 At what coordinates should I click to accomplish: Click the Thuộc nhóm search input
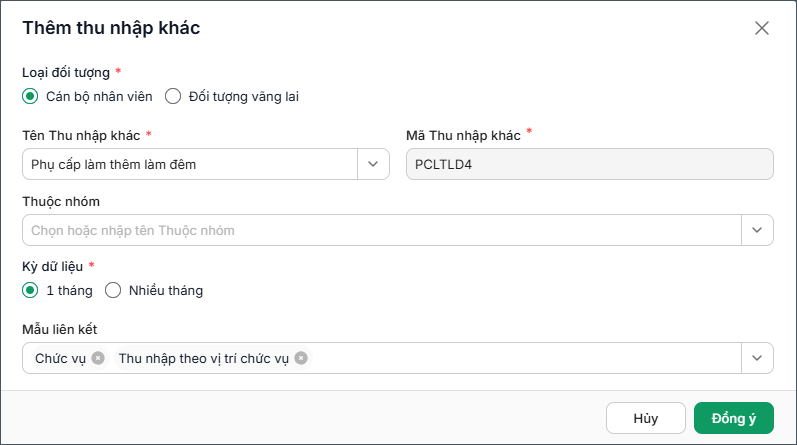382,230
